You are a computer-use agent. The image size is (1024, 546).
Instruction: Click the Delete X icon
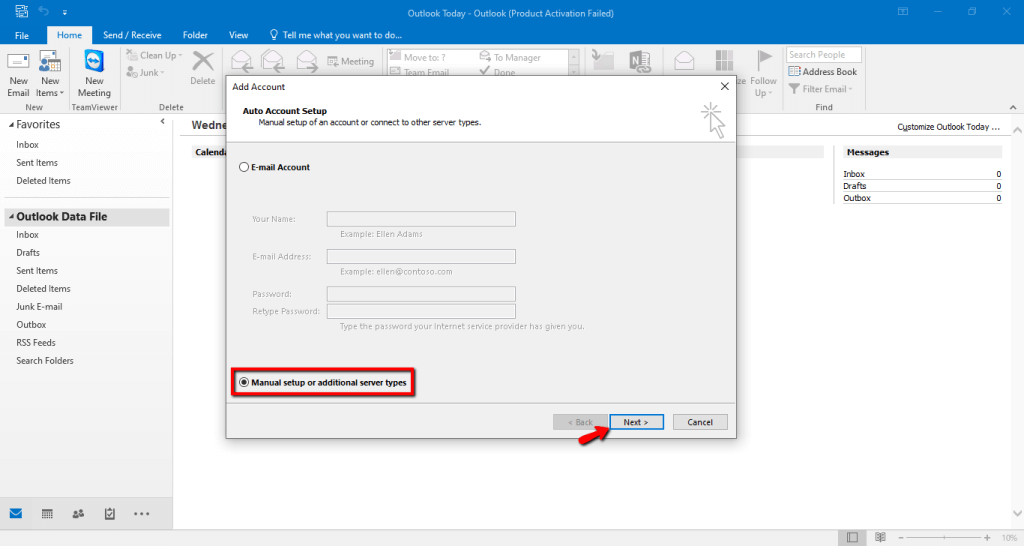202,69
